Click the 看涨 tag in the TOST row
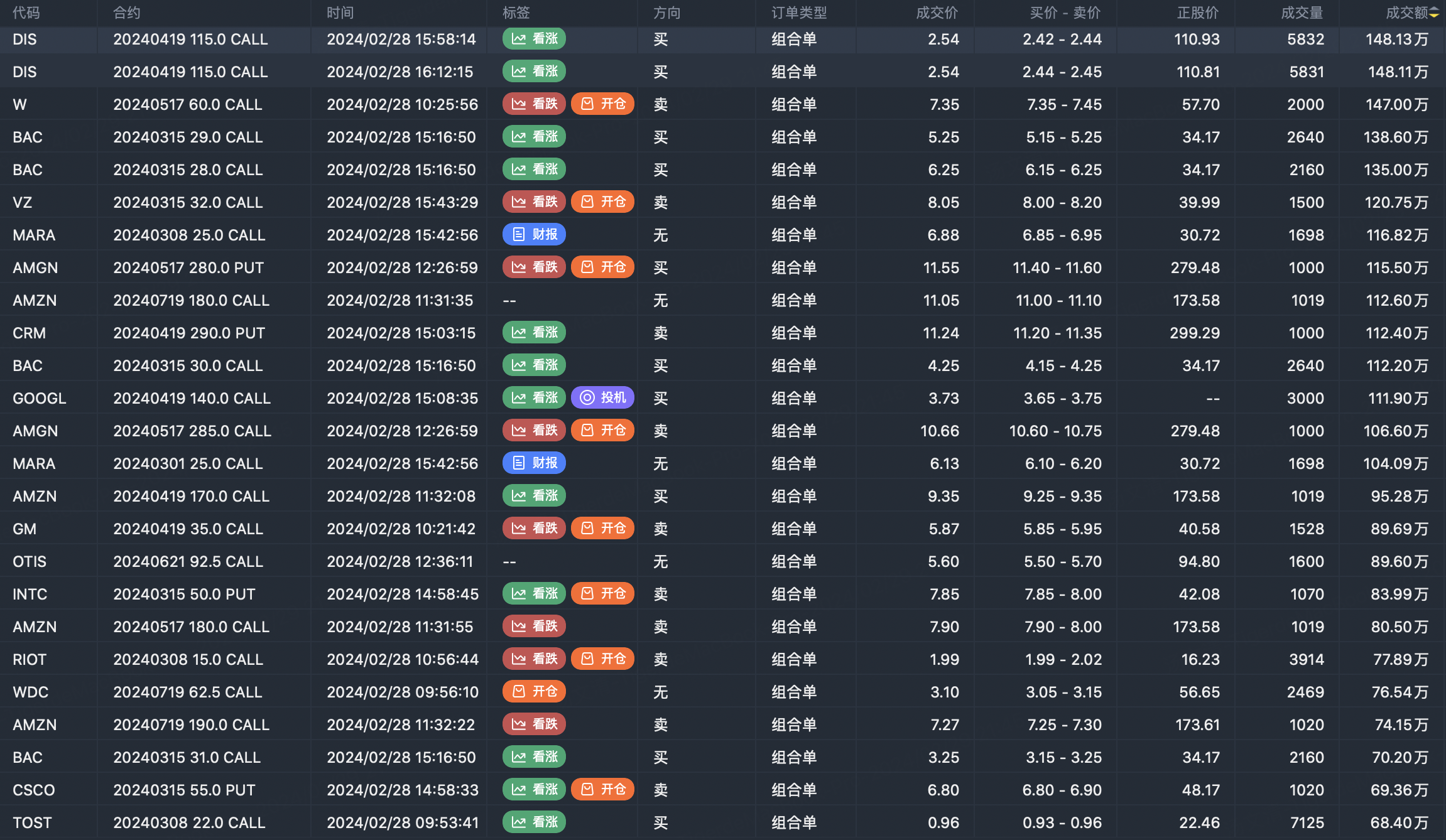The width and height of the screenshot is (1446, 840). (534, 822)
